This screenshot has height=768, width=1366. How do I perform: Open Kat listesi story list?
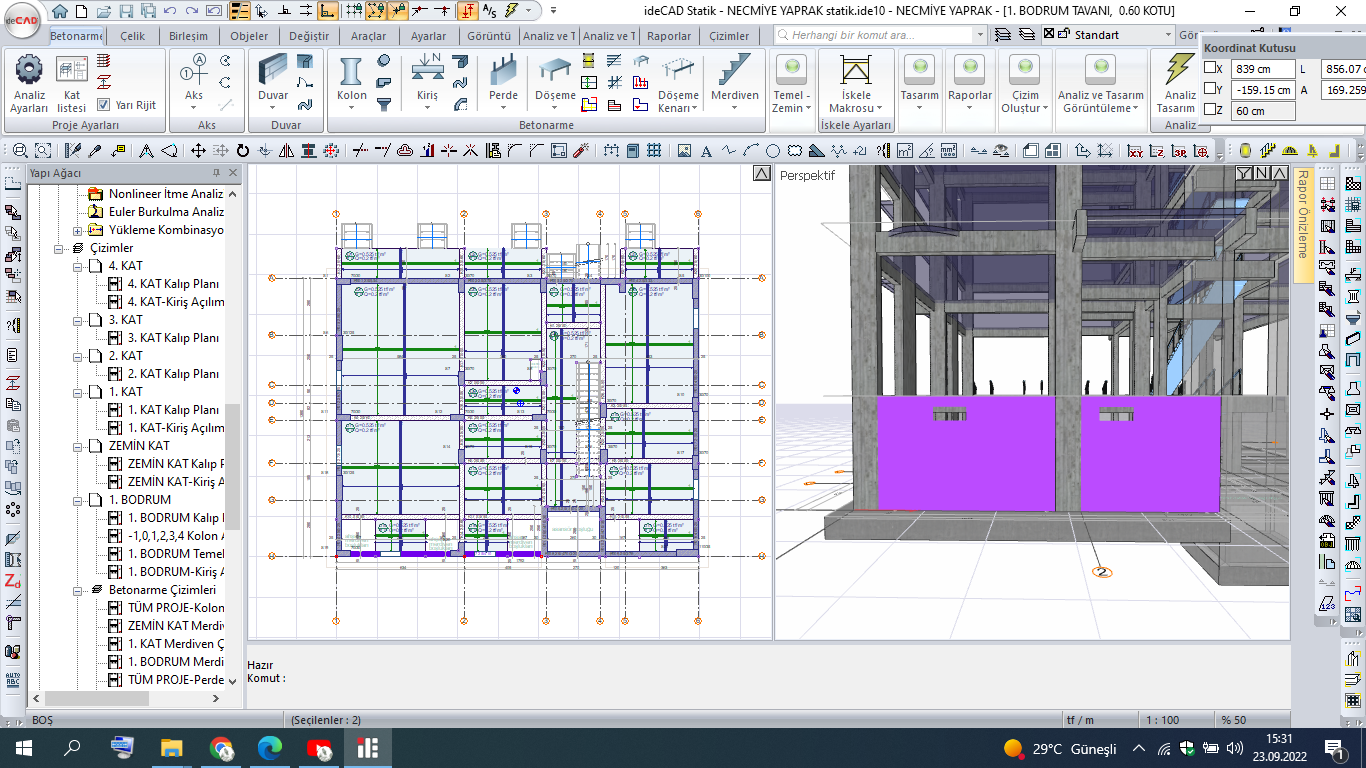[72, 84]
